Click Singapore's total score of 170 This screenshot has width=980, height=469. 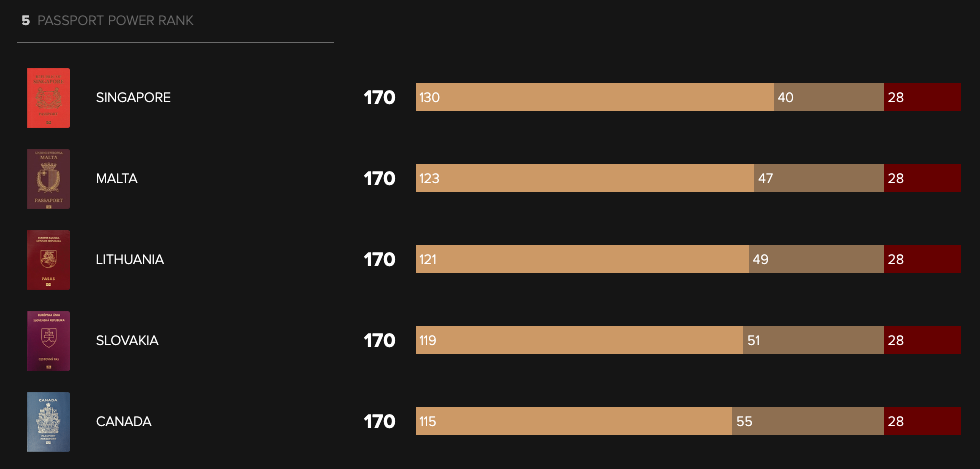pyautogui.click(x=380, y=98)
